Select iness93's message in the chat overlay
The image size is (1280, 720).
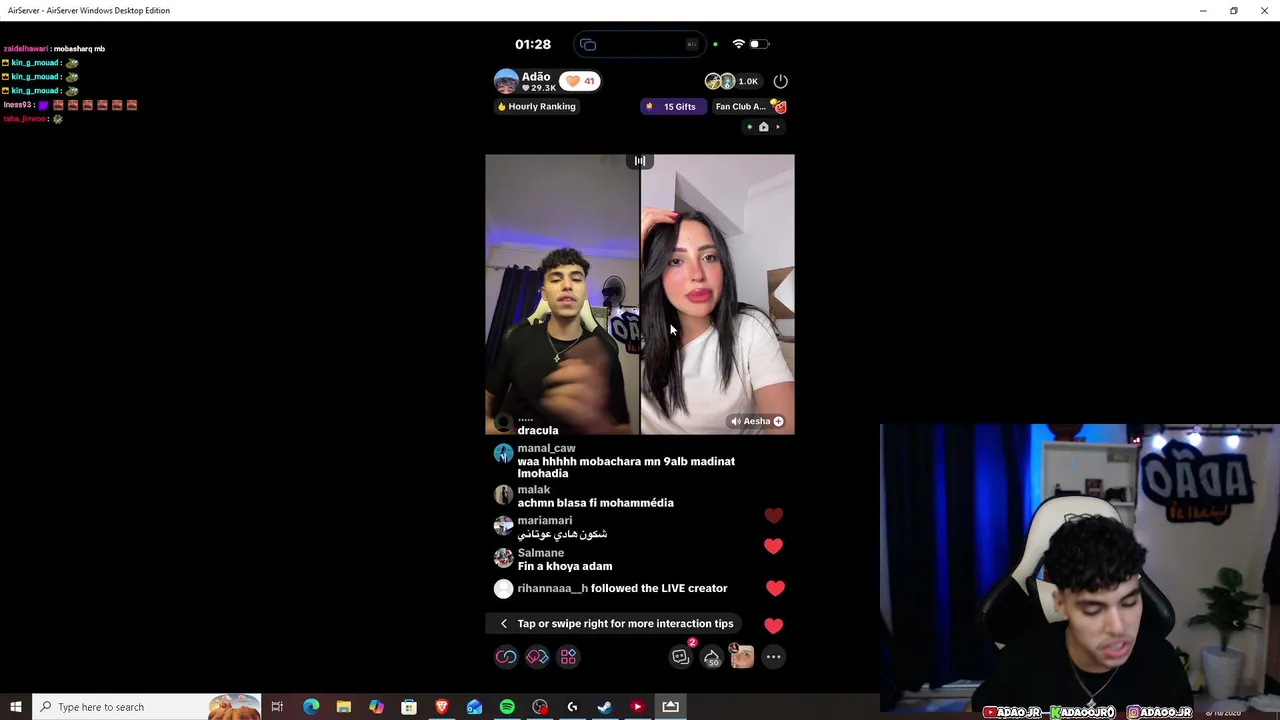click(70, 105)
